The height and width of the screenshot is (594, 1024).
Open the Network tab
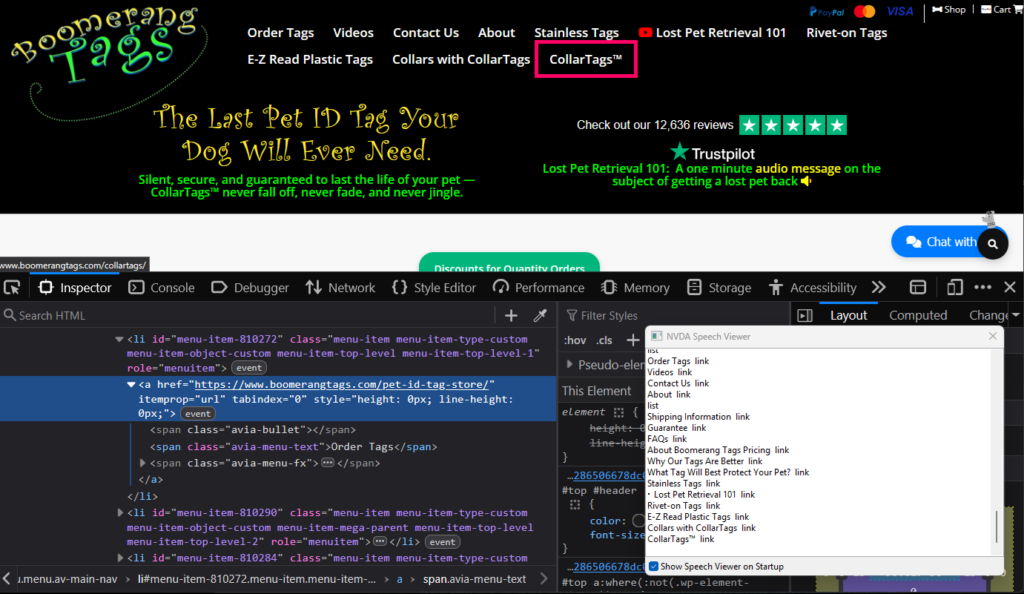click(x=340, y=288)
